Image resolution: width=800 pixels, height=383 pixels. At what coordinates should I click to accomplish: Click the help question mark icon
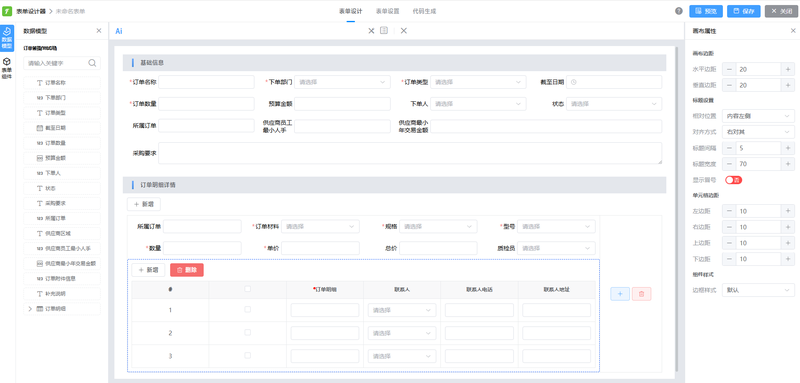point(679,11)
